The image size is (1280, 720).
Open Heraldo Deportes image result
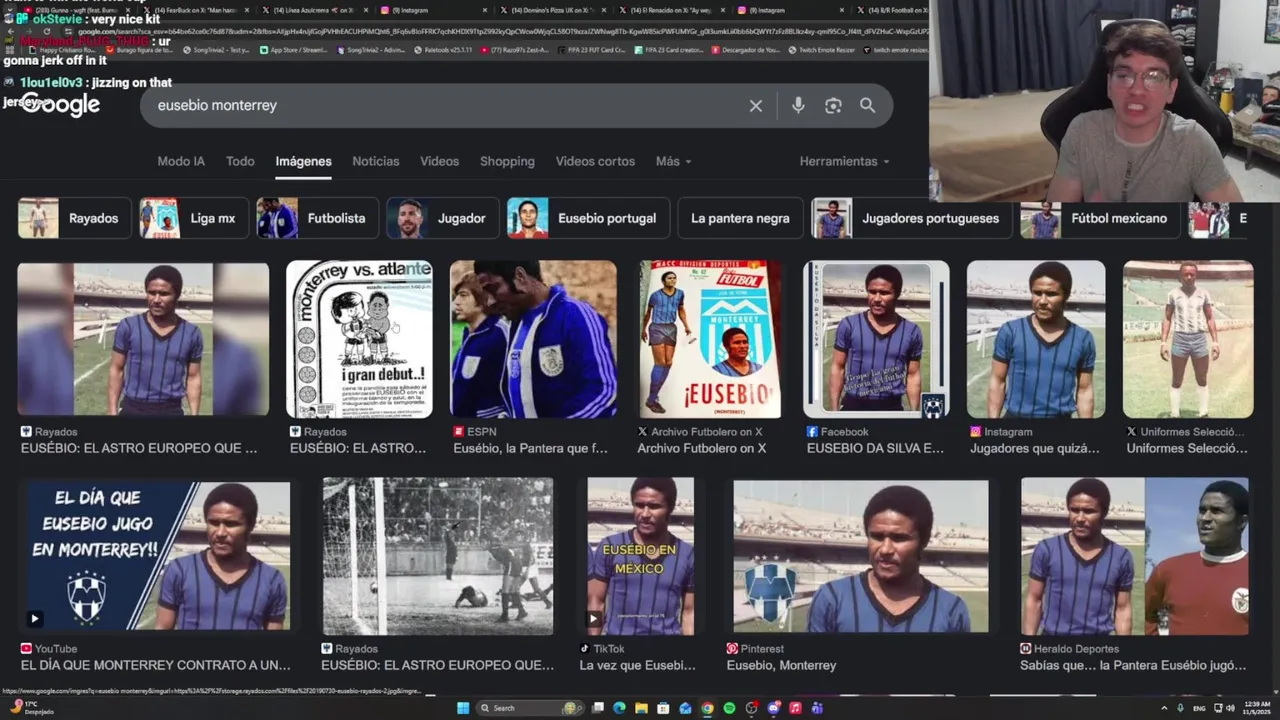(x=1135, y=557)
